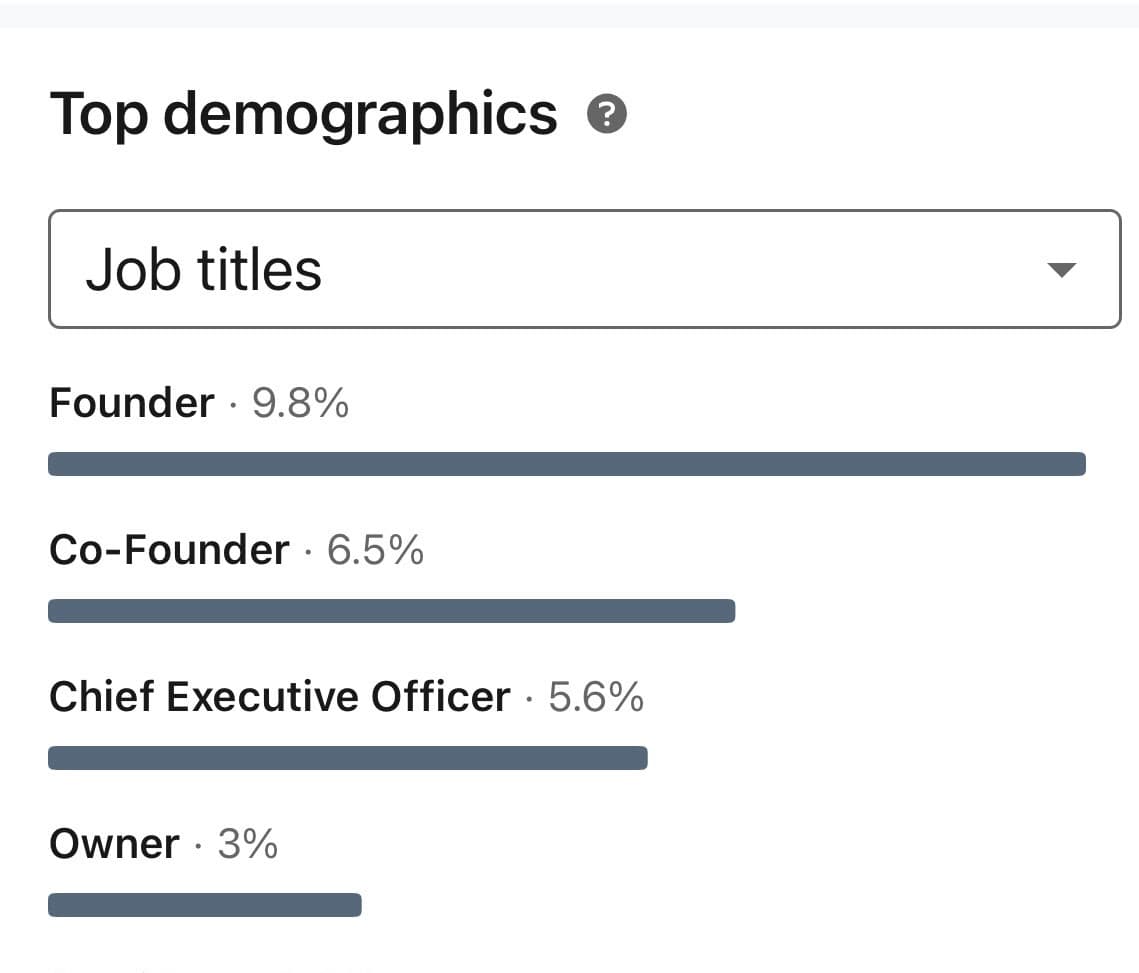Image resolution: width=1139 pixels, height=973 pixels.
Task: Click the Top demographics heading
Action: 304,113
